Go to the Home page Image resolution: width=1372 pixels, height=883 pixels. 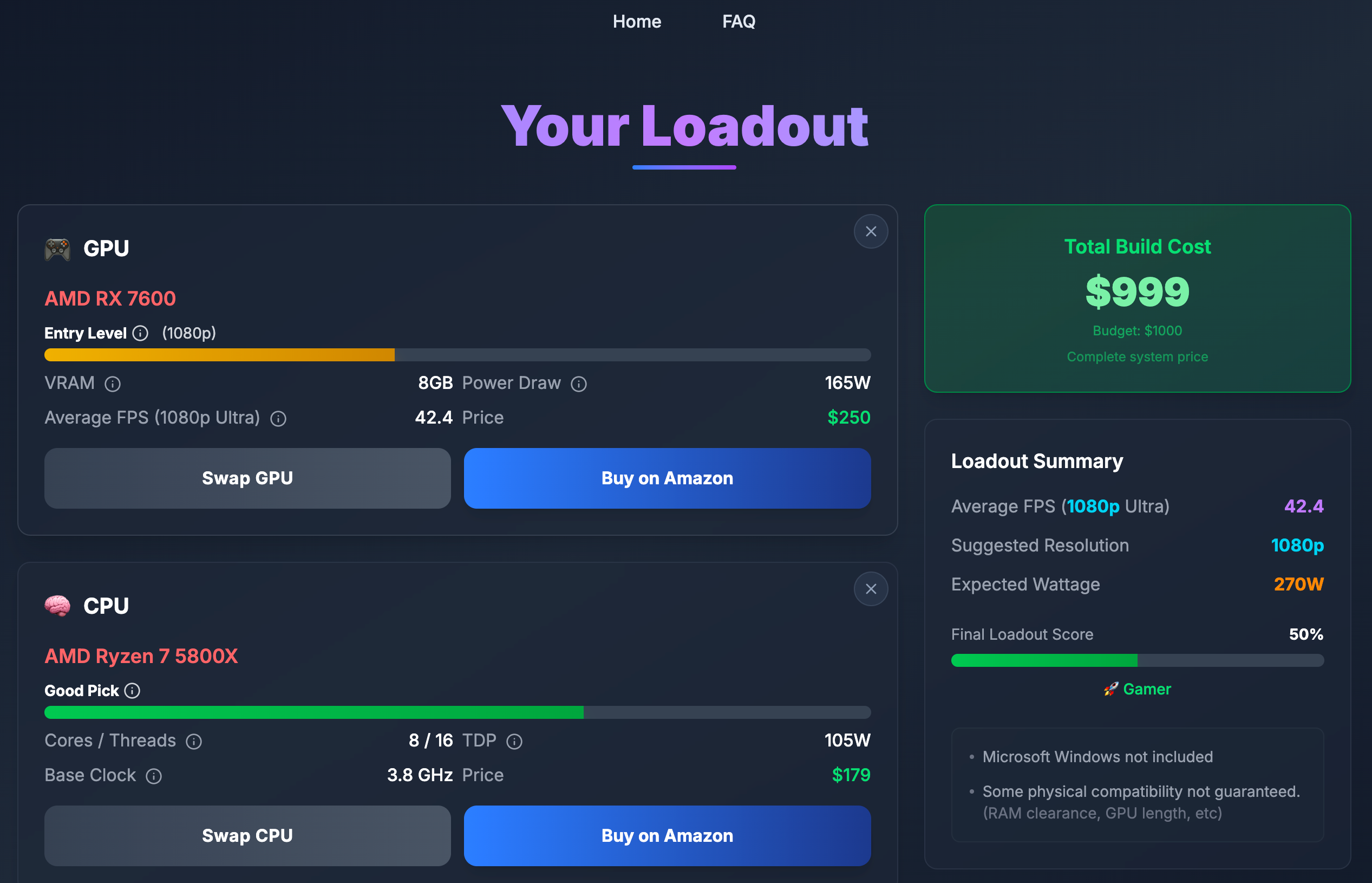(636, 22)
